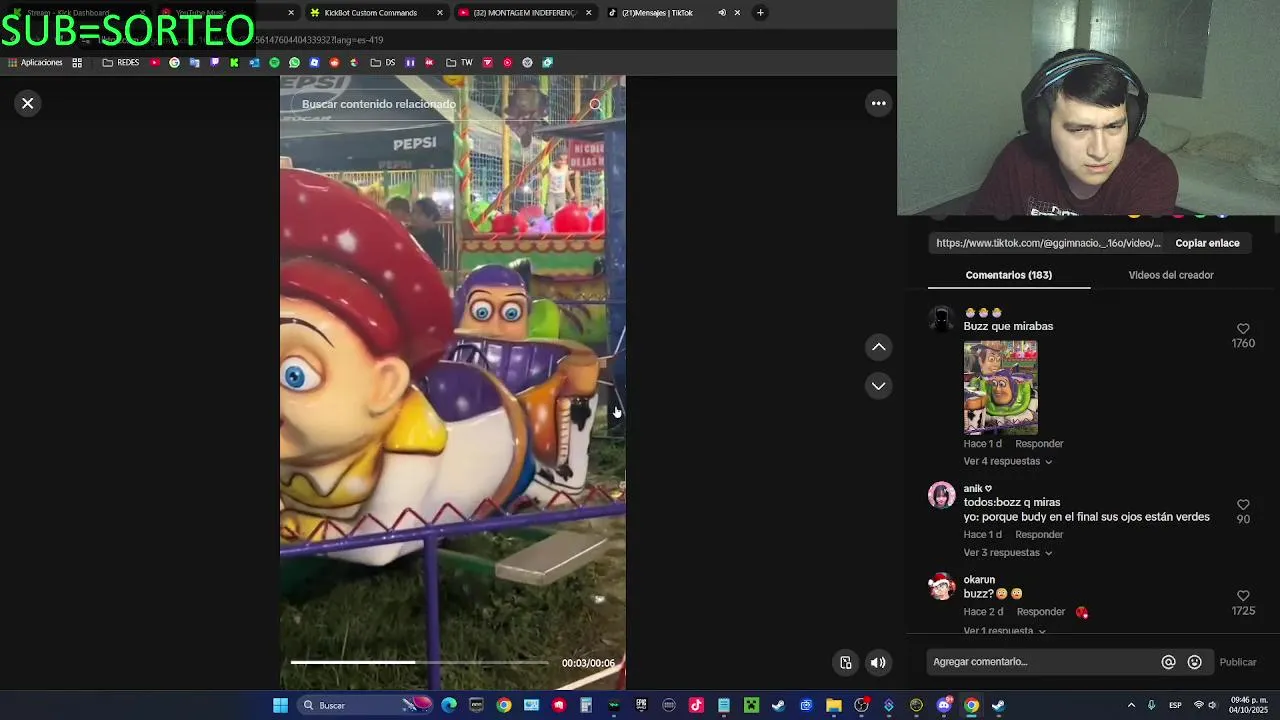This screenshot has width=1280, height=720.
Task: Close the TikTok video viewer with X
Action: 28,103
